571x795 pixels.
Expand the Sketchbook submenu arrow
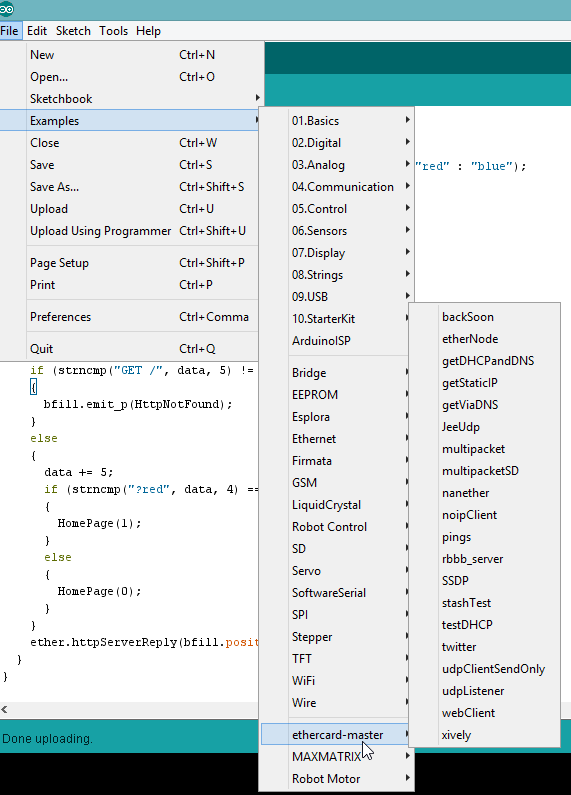[258, 98]
